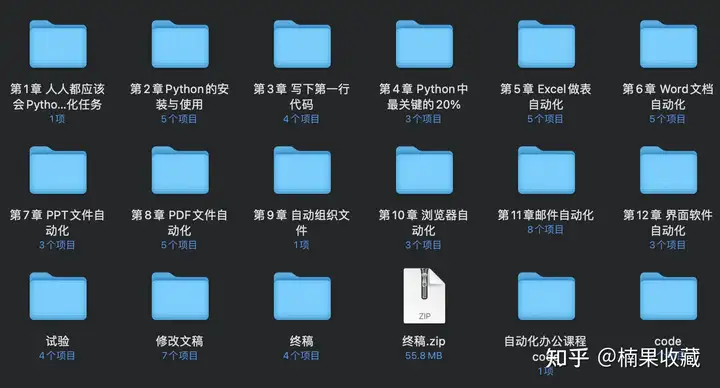Click the 第3章 写下第一行代码 folder icon
Viewport: 720px width, 388px height.
coord(302,44)
